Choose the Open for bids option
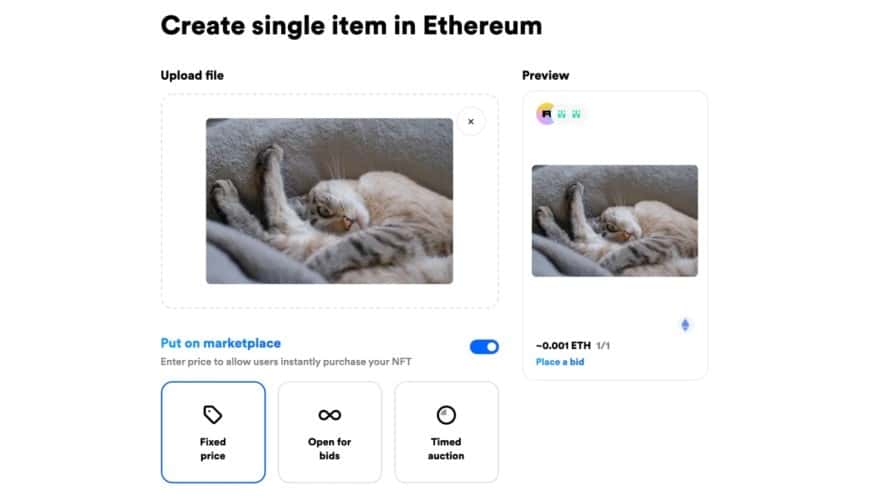The height and width of the screenshot is (500, 880). pyautogui.click(x=330, y=432)
